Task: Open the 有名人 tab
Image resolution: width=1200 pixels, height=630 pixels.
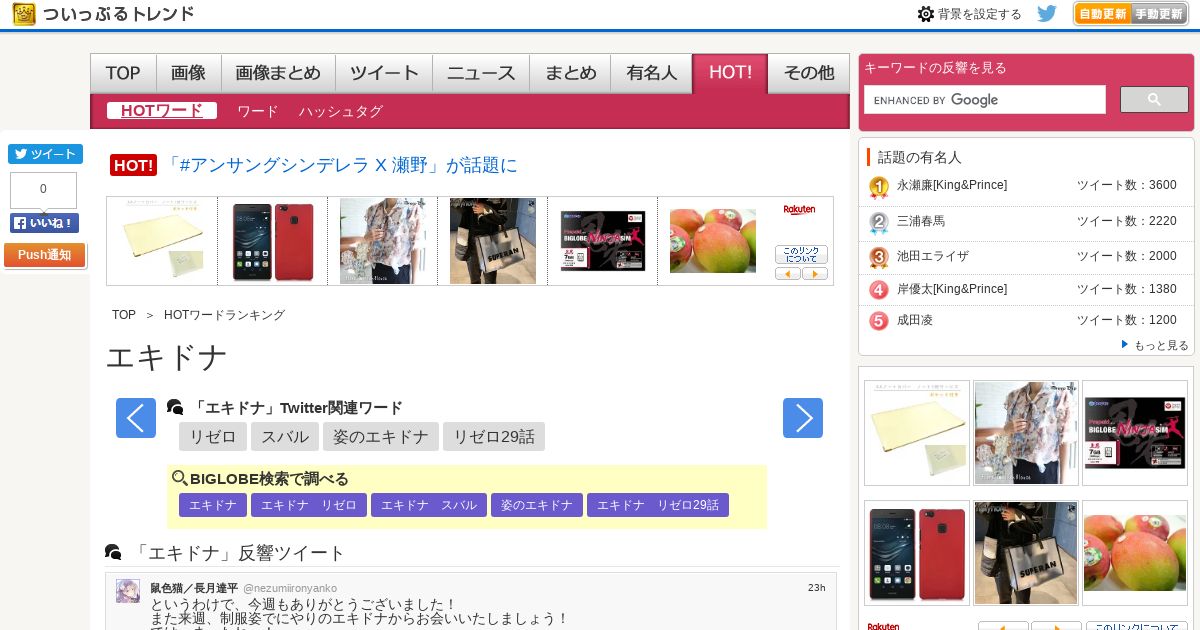Action: [652, 73]
